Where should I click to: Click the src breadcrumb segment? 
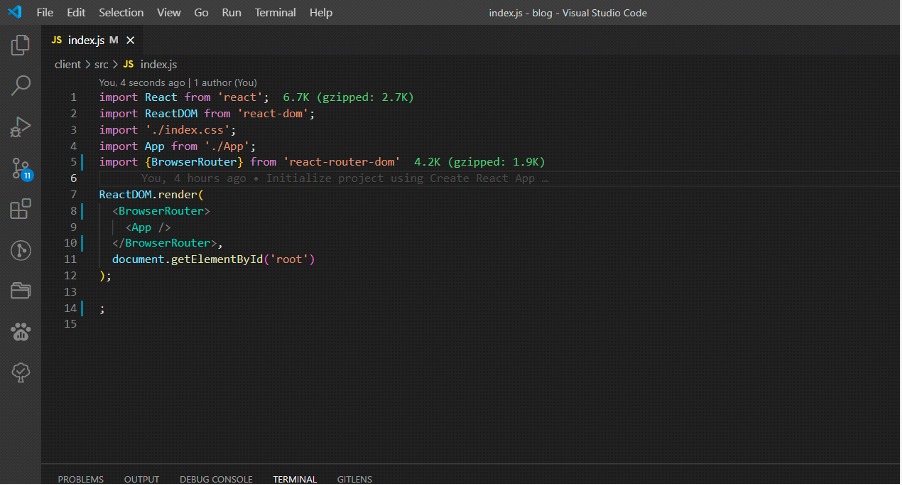(x=101, y=64)
